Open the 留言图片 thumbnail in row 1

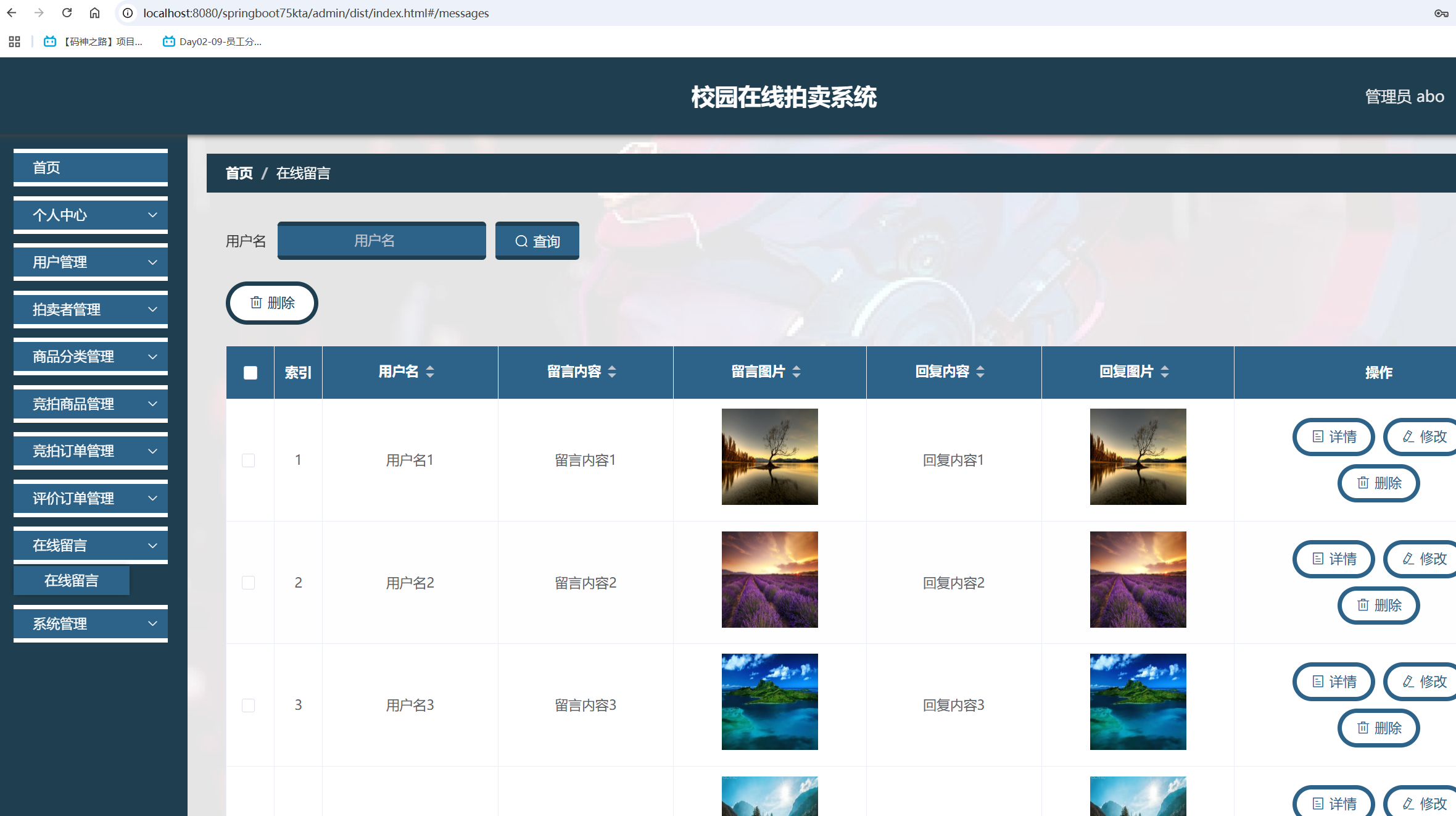[770, 457]
